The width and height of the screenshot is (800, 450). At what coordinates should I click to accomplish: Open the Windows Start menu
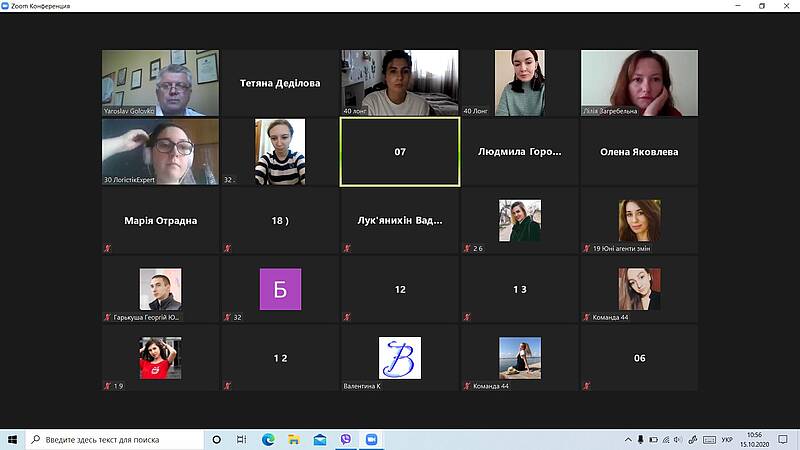coord(12,439)
